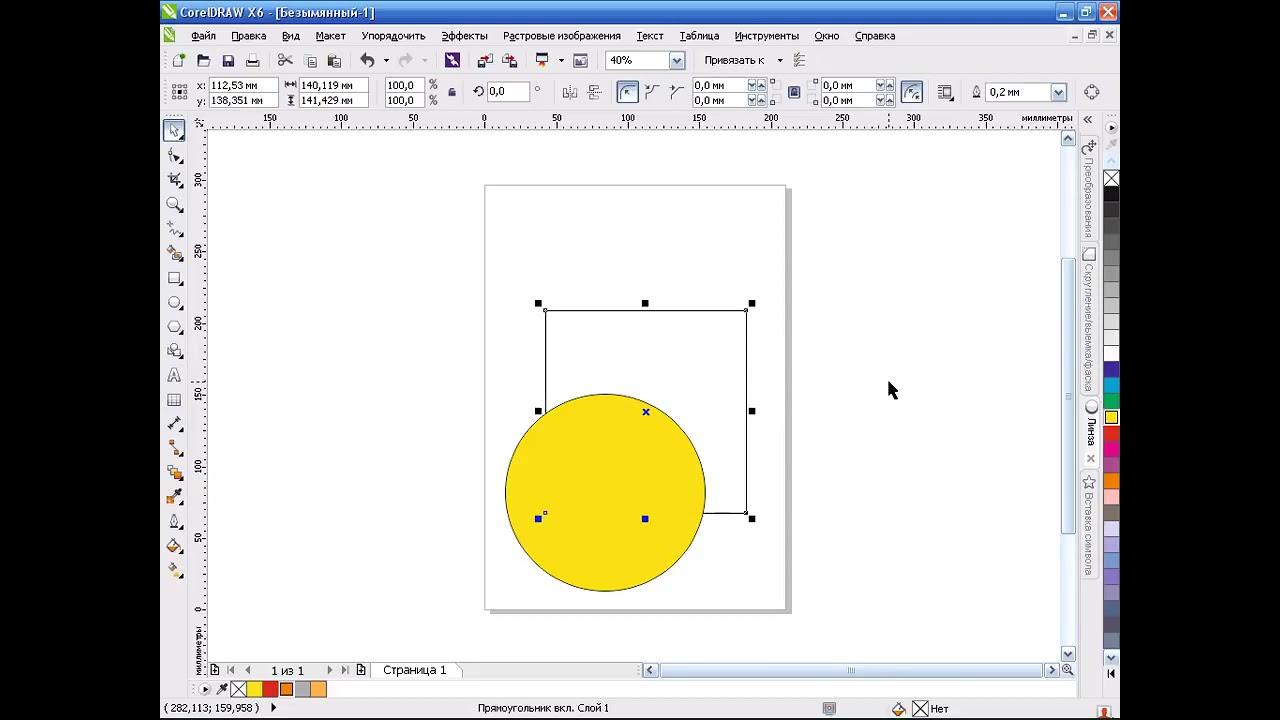The height and width of the screenshot is (720, 1280).
Task: Undo the last action
Action: click(367, 61)
